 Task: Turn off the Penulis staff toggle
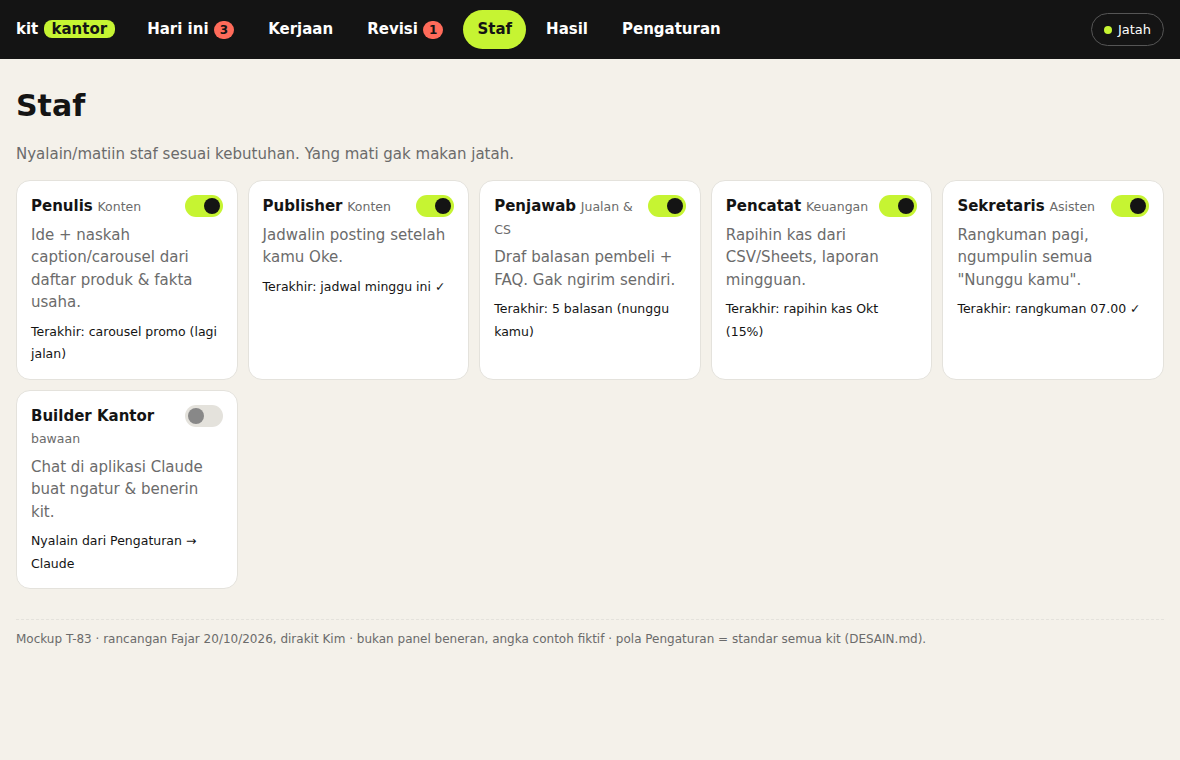(204, 206)
